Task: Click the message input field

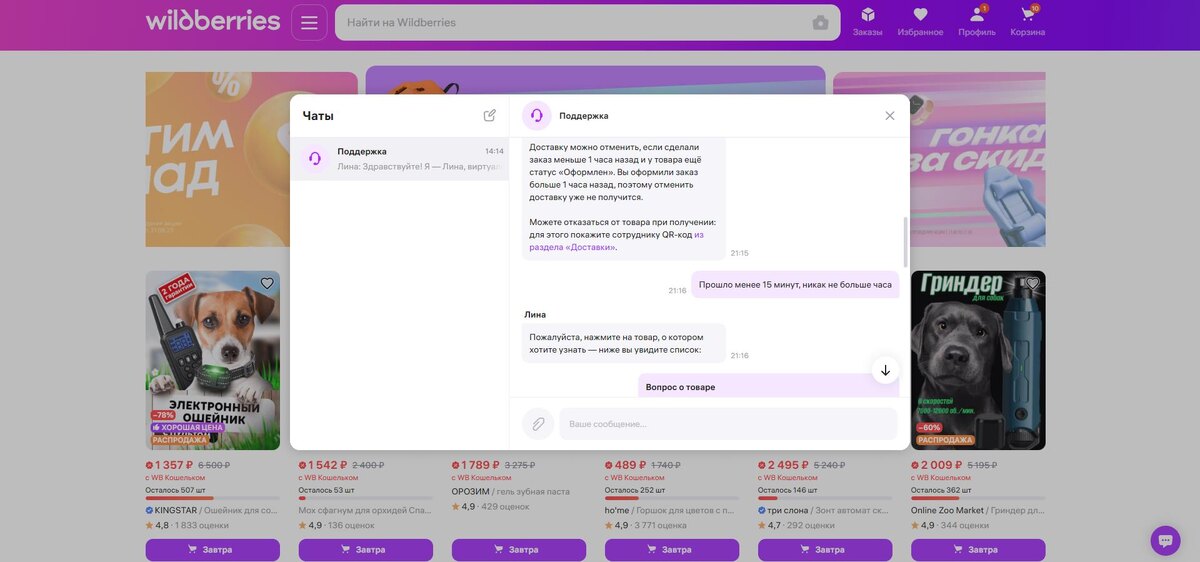Action: (x=728, y=424)
